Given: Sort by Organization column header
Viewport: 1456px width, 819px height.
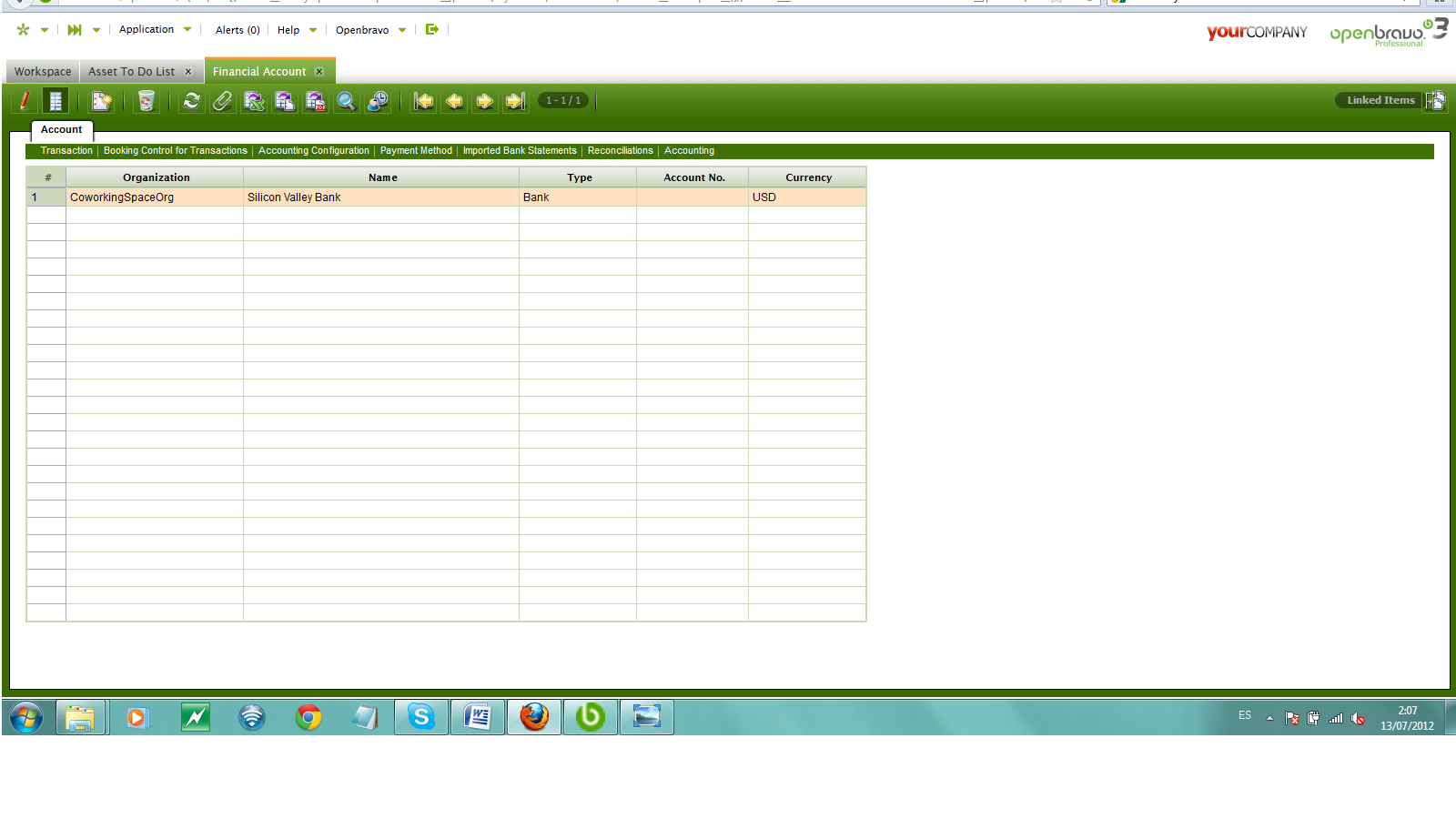Looking at the screenshot, I should click(156, 177).
